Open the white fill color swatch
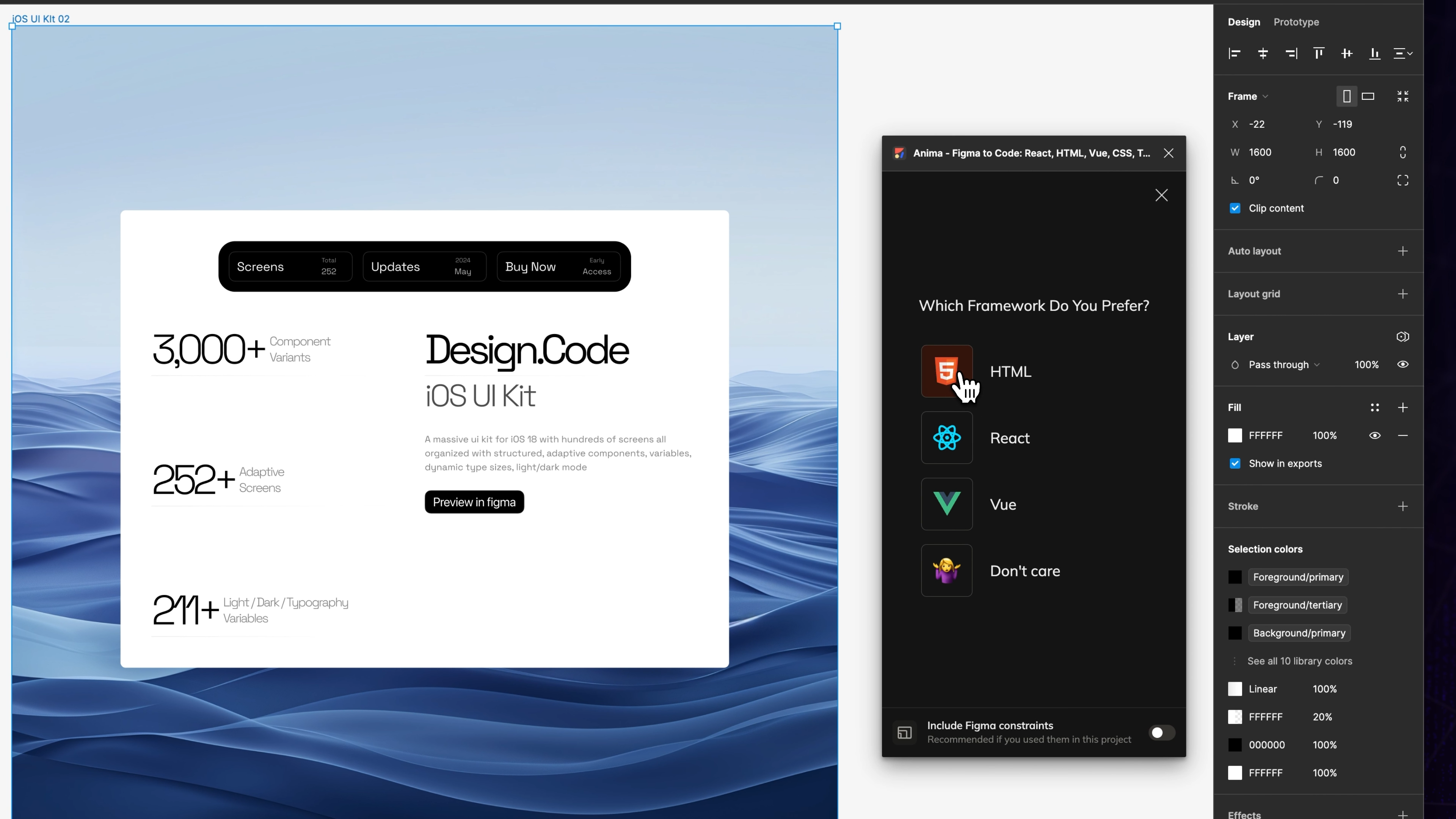This screenshot has height=819, width=1456. coord(1235,435)
